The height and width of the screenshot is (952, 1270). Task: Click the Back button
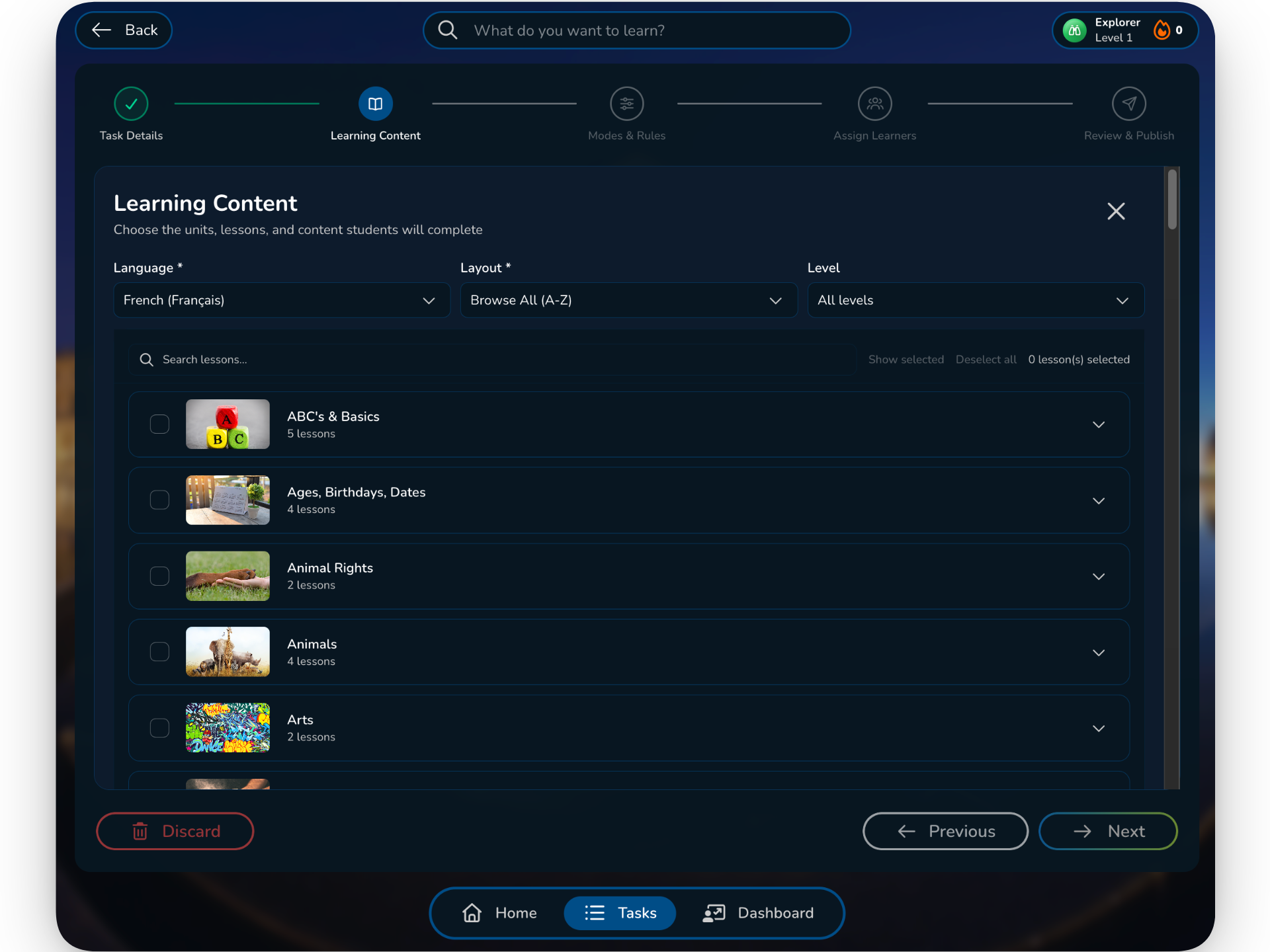pos(124,30)
